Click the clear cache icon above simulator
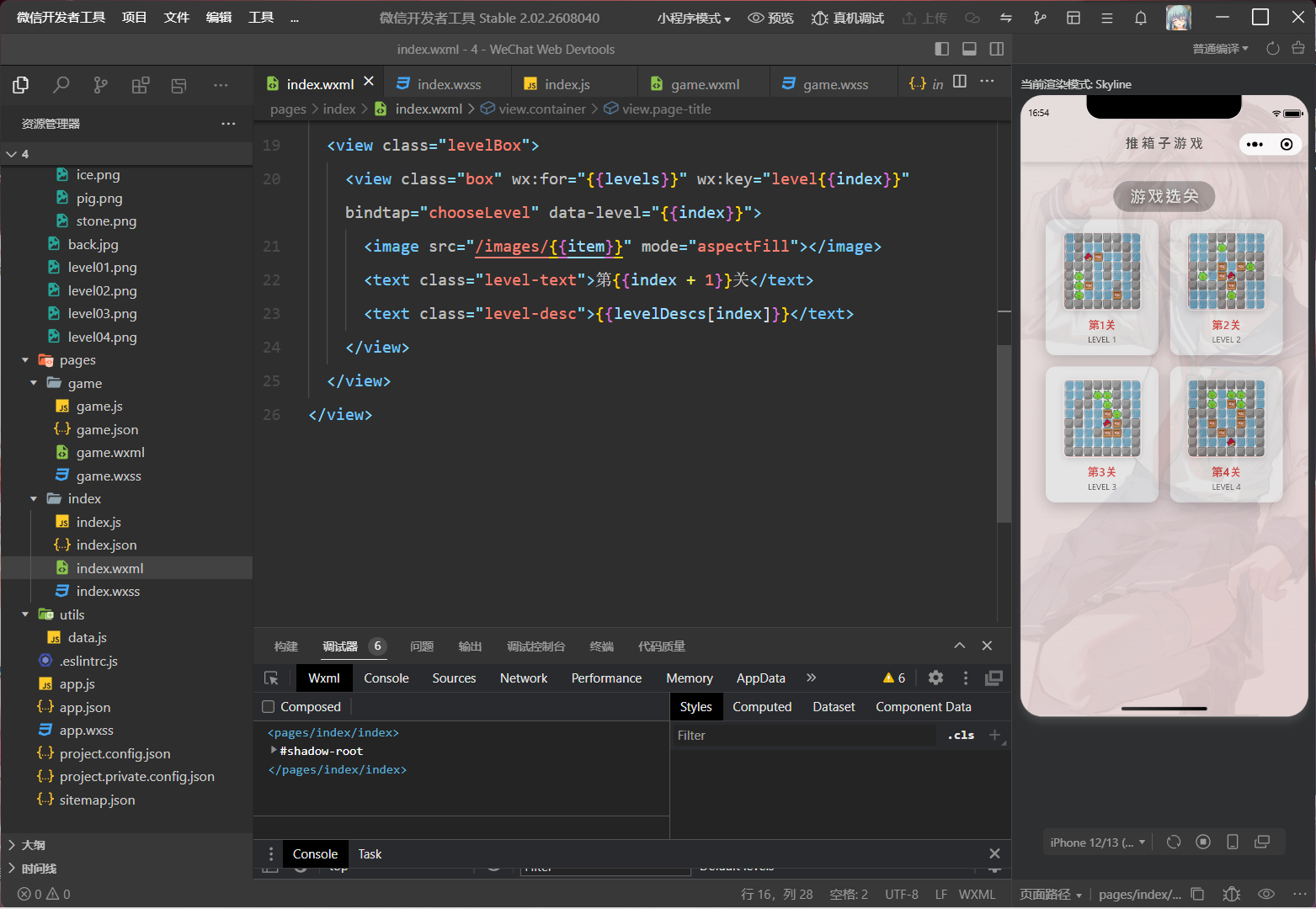This screenshot has width=1316, height=909. pyautogui.click(x=1298, y=49)
